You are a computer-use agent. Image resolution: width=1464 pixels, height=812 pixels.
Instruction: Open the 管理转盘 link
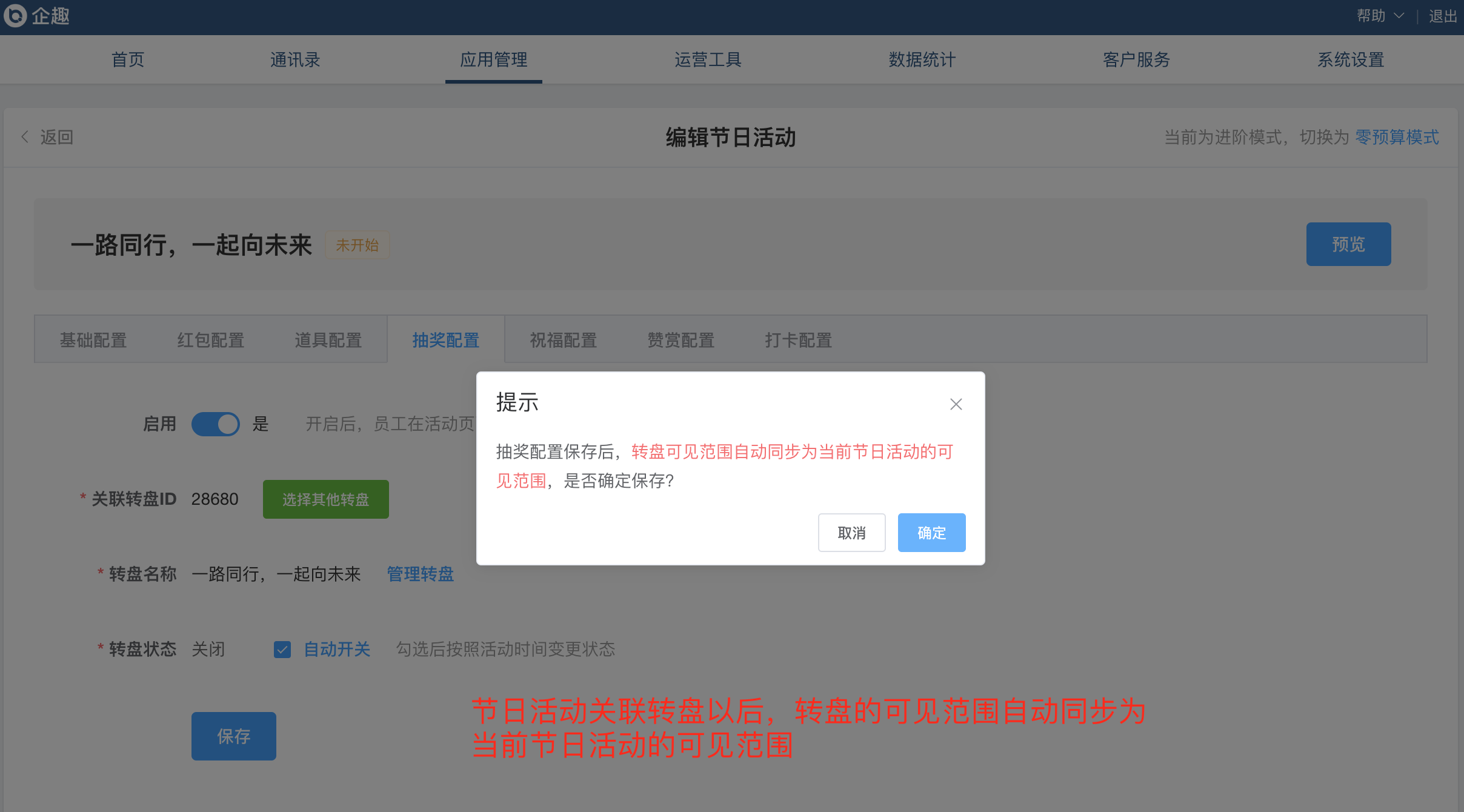pyautogui.click(x=420, y=574)
